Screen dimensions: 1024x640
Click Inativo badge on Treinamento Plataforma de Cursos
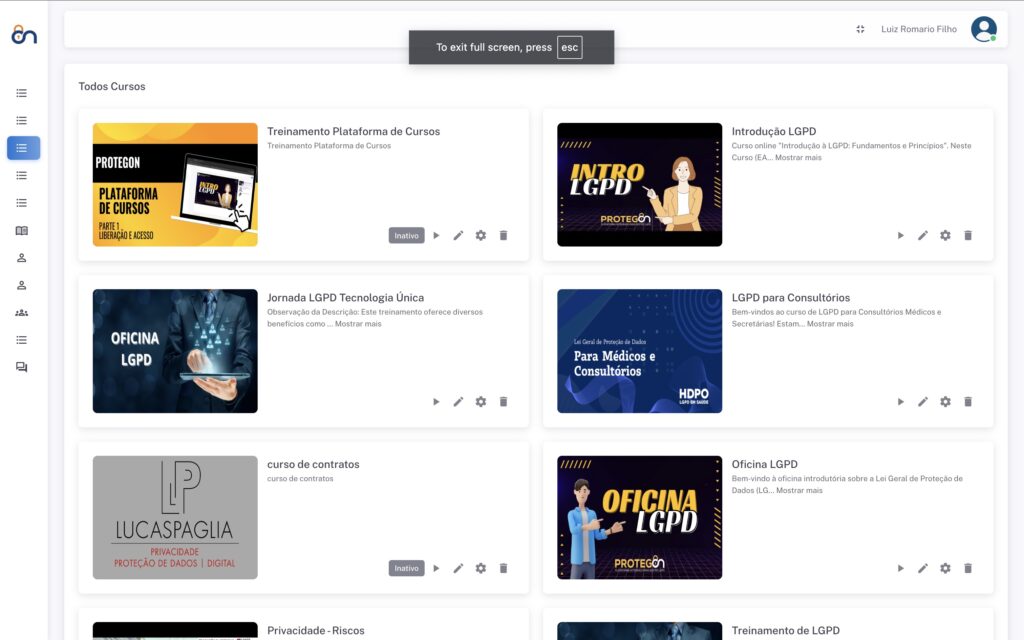pos(406,235)
